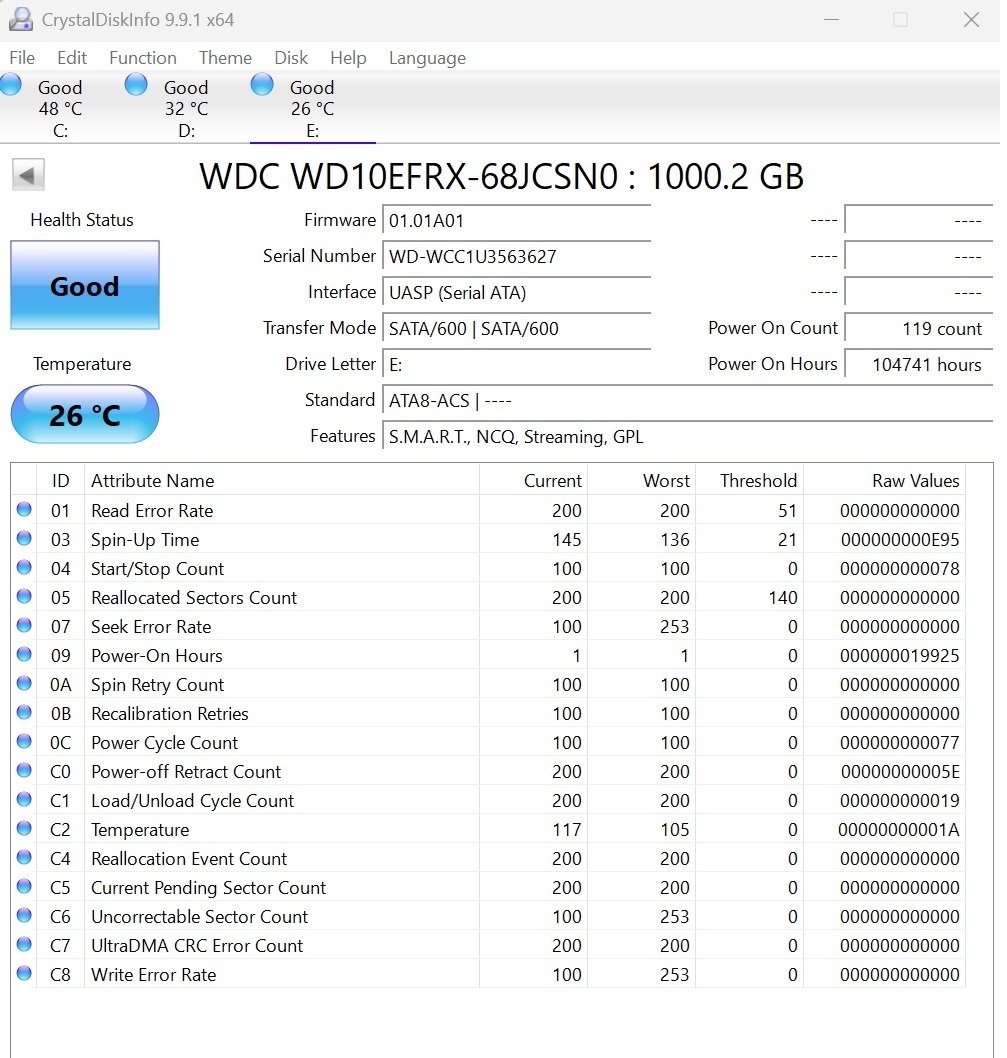Viewport: 1007px width, 1058px height.
Task: Select the Seek Error Rate worst value 253
Action: click(x=675, y=627)
